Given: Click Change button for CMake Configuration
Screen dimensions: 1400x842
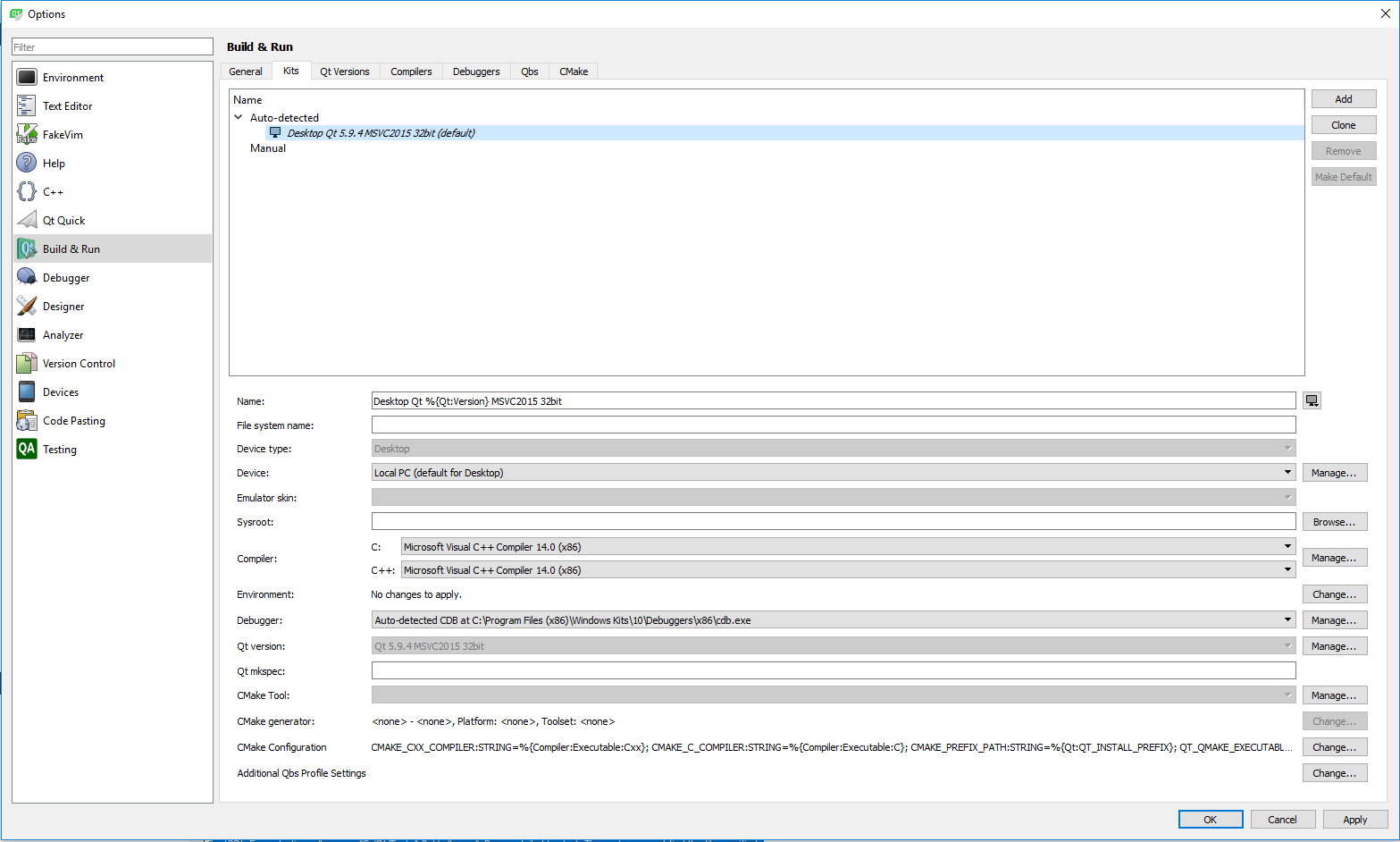Looking at the screenshot, I should [1335, 747].
